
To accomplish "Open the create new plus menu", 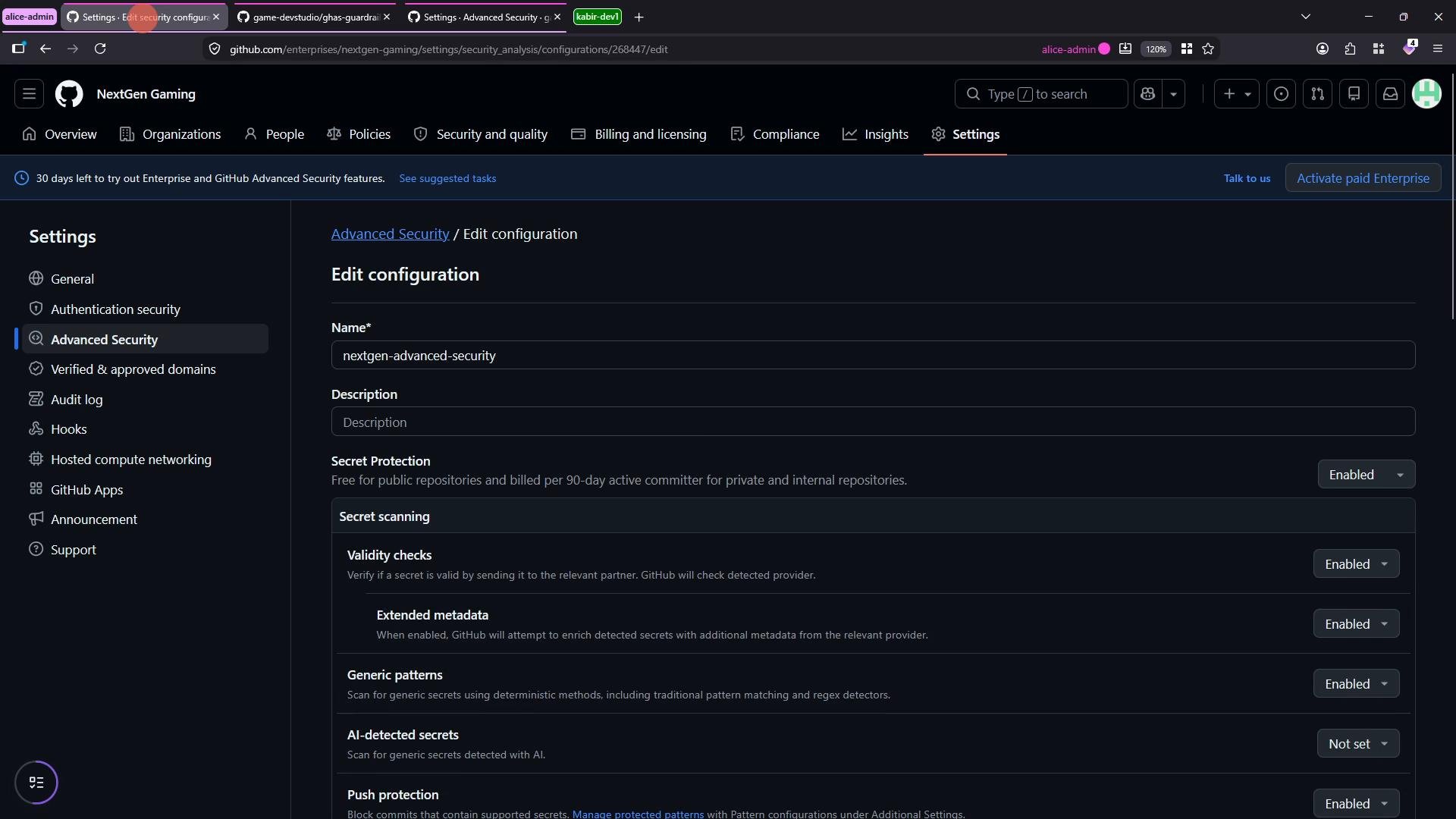I will click(1237, 94).
